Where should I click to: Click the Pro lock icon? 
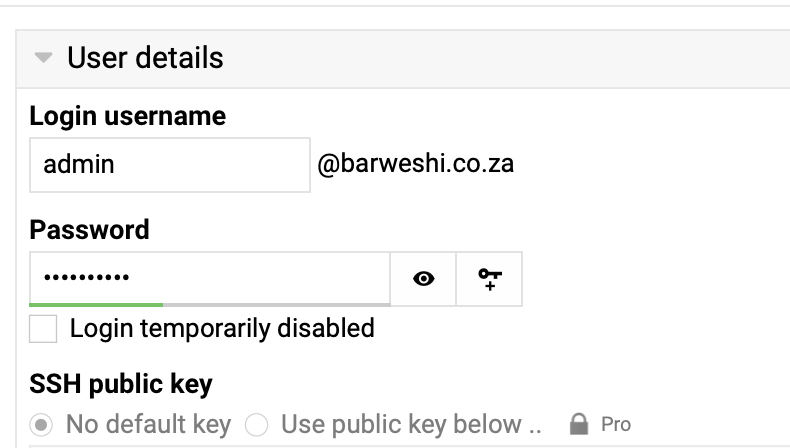[x=578, y=425]
